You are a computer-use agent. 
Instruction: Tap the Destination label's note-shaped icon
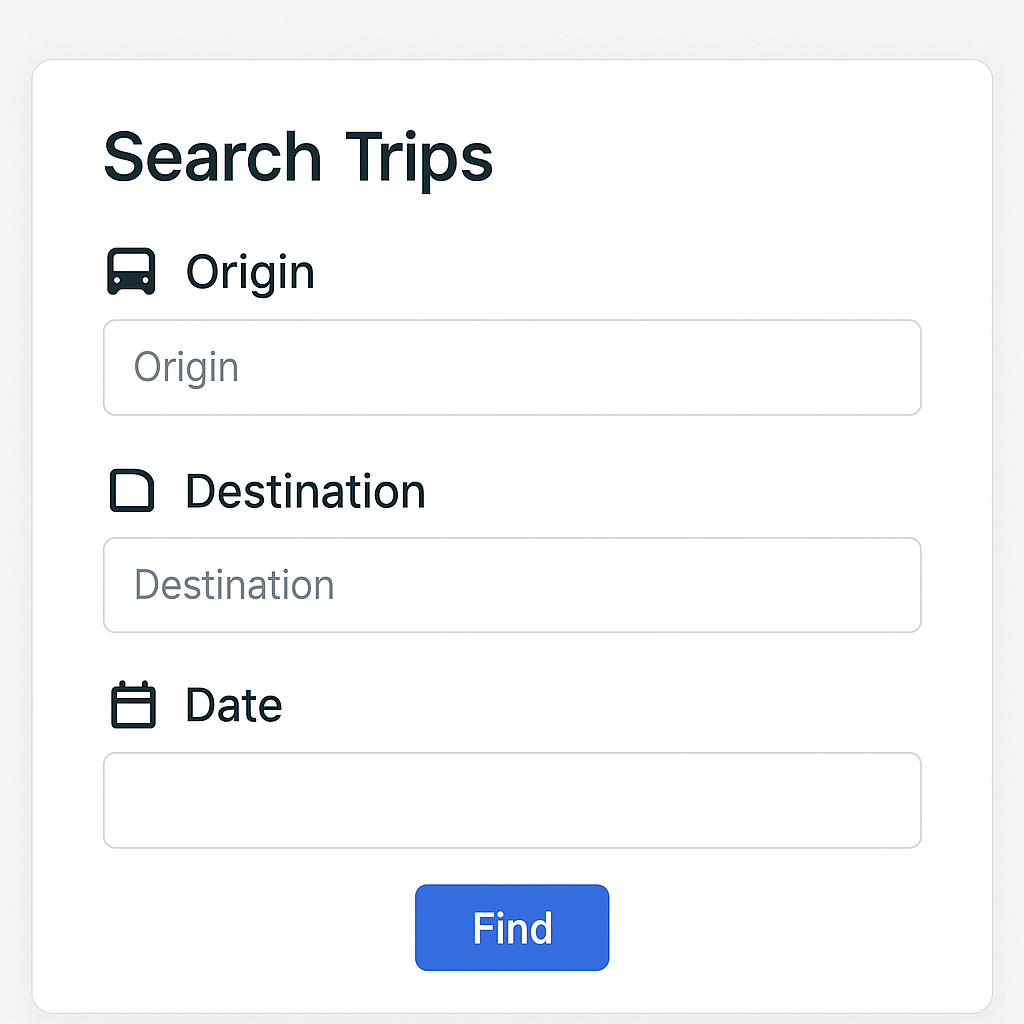[131, 492]
